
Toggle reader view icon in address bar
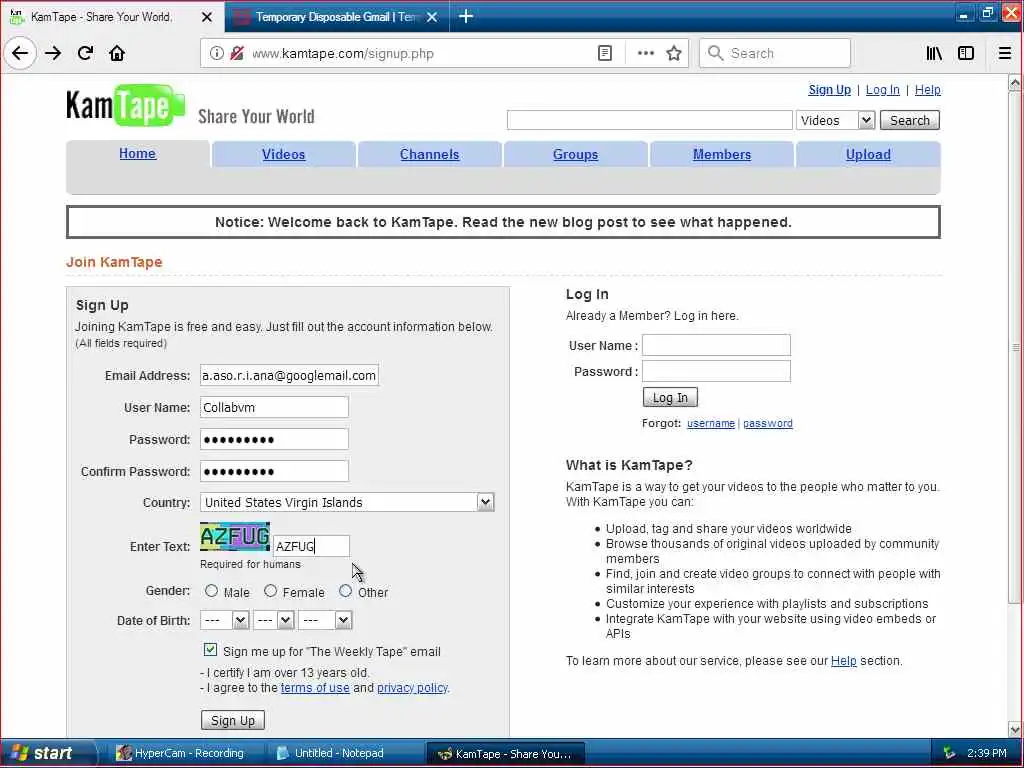coord(605,53)
